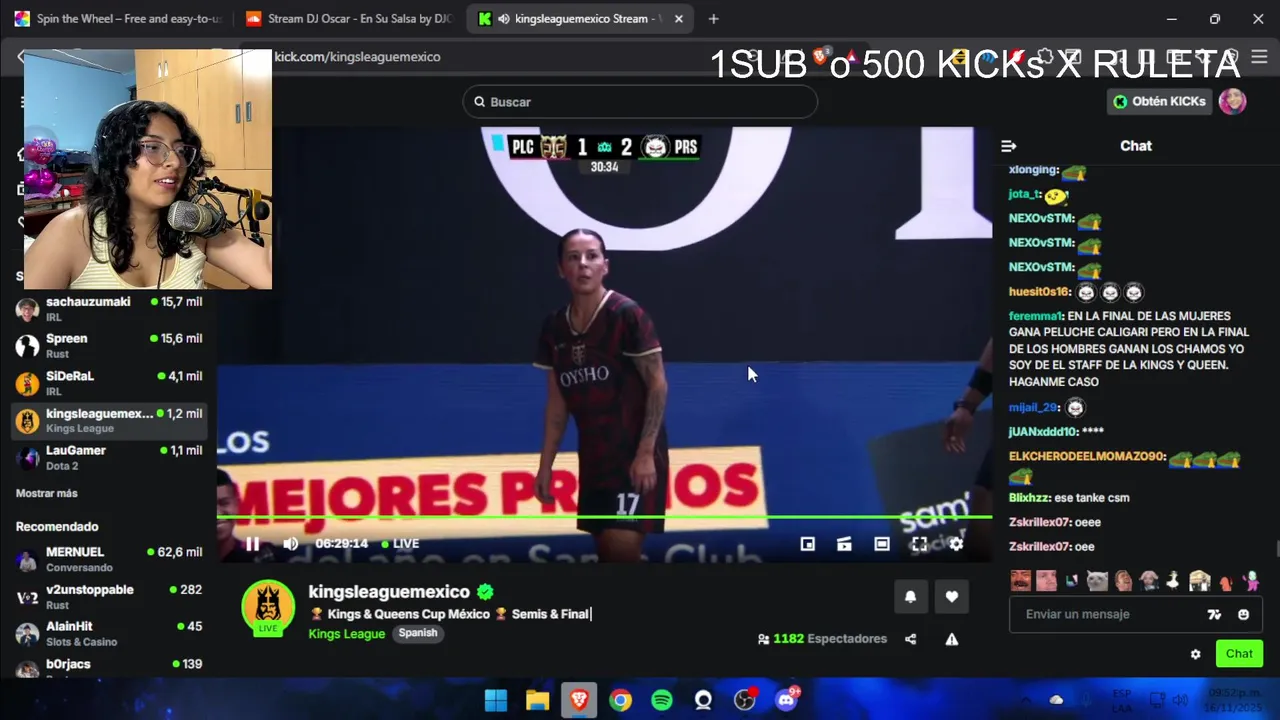The height and width of the screenshot is (720, 1280).
Task: Open Google Chrome from taskbar
Action: pyautogui.click(x=621, y=700)
